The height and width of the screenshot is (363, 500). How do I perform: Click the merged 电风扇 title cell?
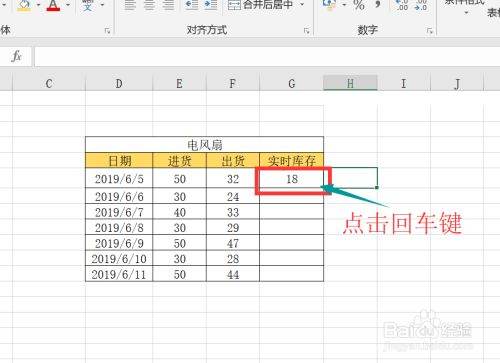(x=204, y=145)
